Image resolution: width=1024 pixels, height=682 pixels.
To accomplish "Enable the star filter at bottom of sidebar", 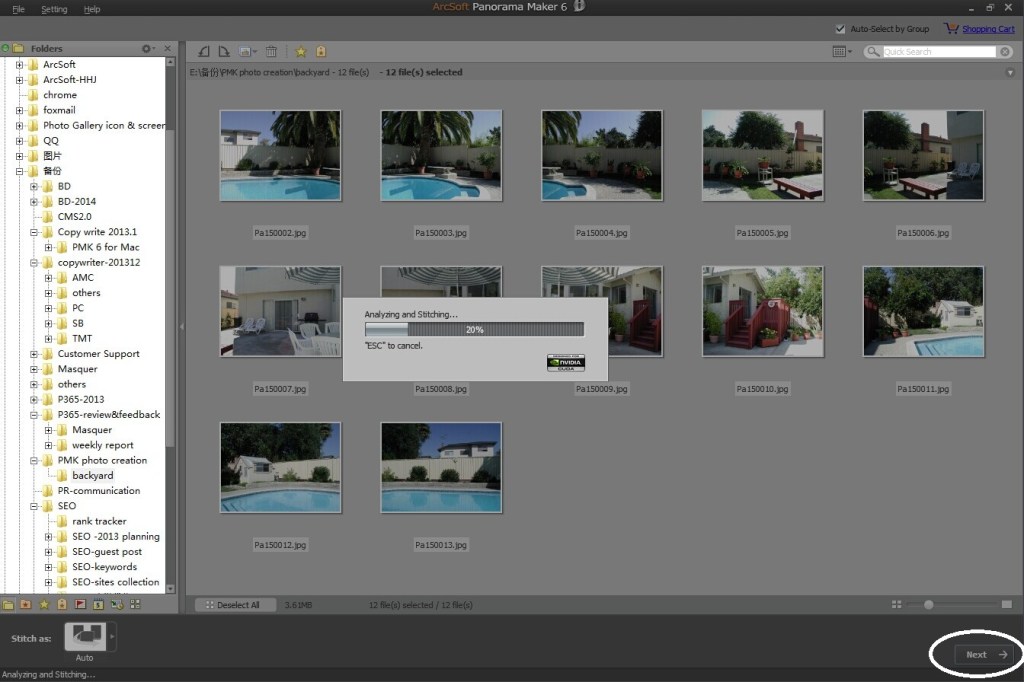I will pos(45,604).
